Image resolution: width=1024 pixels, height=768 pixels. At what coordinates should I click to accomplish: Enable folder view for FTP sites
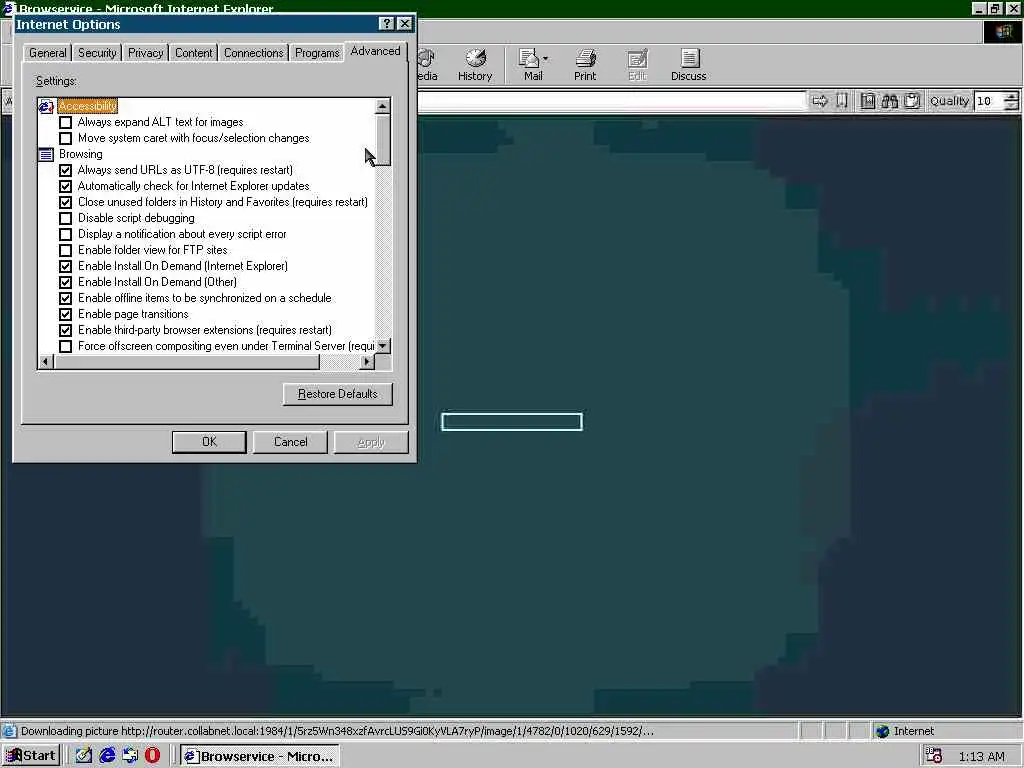coord(65,250)
